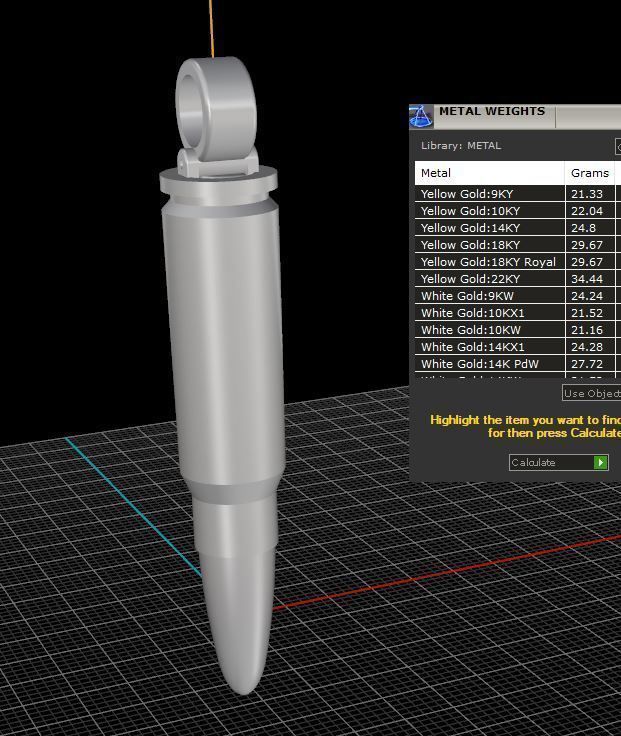Image resolution: width=621 pixels, height=736 pixels.
Task: Click the 34.44 grams value
Action: [587, 279]
